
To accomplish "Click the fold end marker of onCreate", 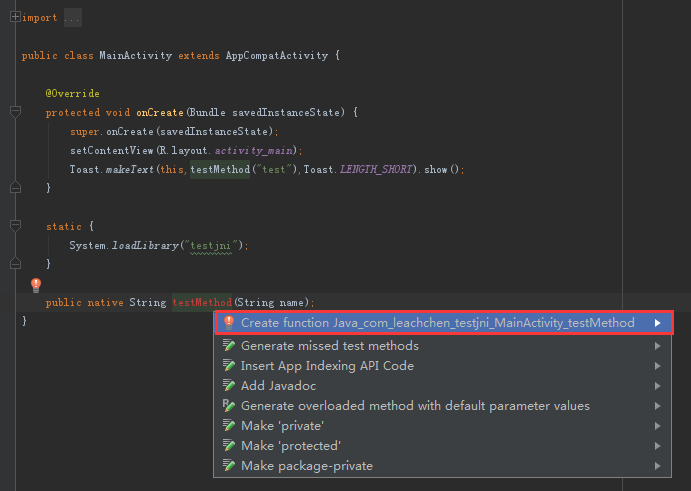I will pyautogui.click(x=15, y=187).
